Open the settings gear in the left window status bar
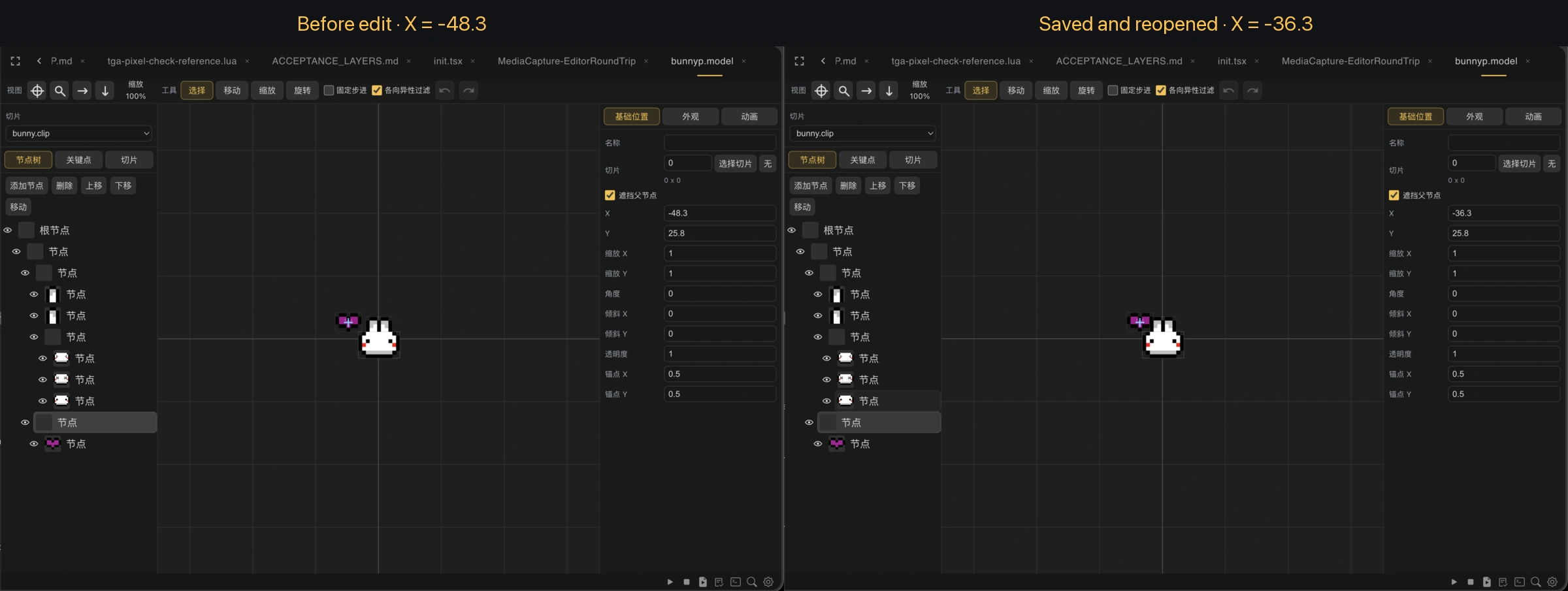Screen dimensions: 1568x591 (x=768, y=582)
